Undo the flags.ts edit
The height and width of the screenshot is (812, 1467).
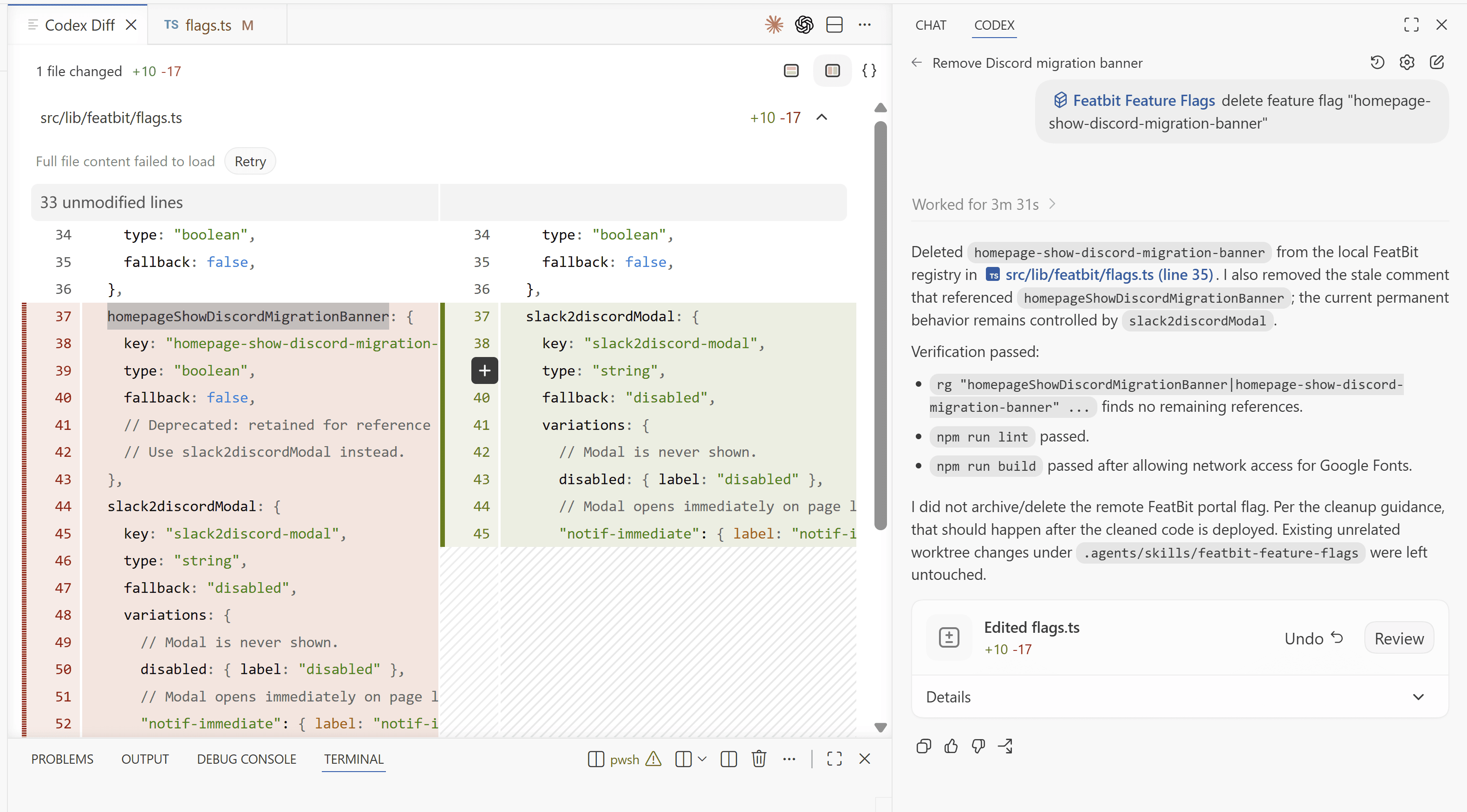coord(1313,638)
